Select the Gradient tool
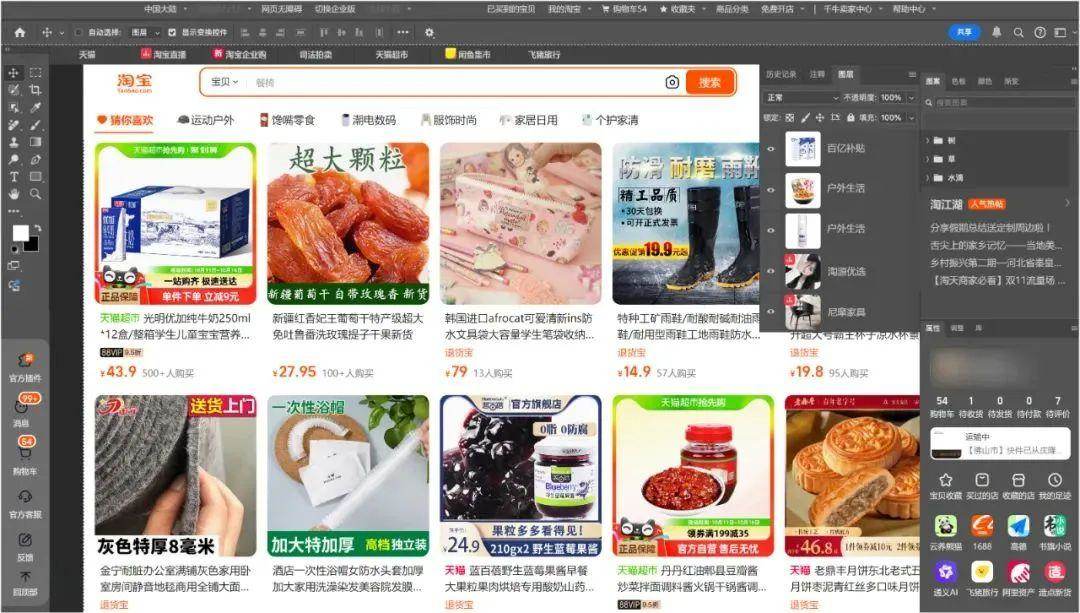This screenshot has width=1080, height=613. point(35,142)
